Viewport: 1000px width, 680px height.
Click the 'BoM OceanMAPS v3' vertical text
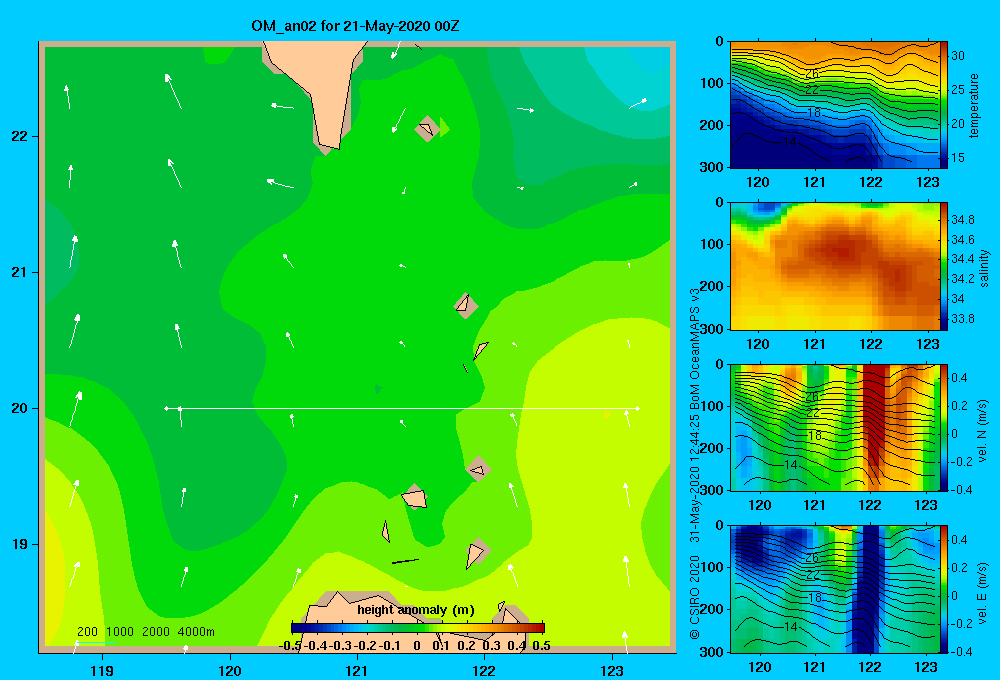[695, 348]
